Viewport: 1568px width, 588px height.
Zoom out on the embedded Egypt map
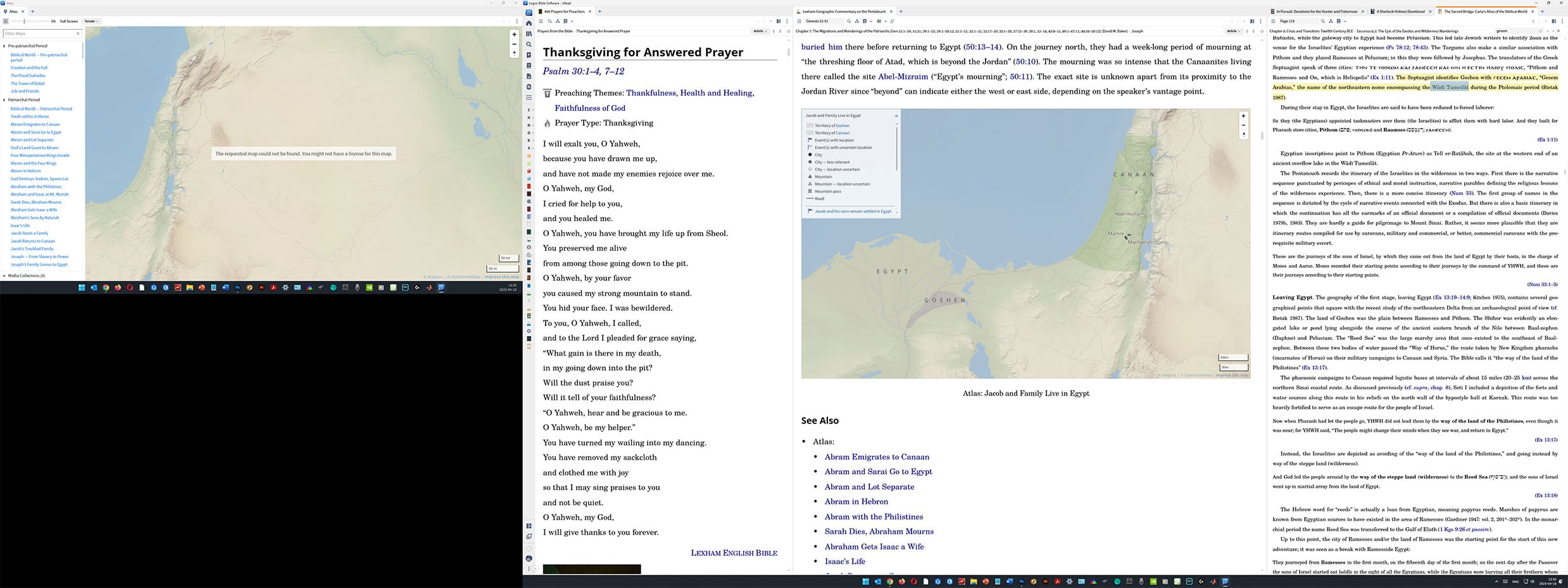click(1243, 125)
